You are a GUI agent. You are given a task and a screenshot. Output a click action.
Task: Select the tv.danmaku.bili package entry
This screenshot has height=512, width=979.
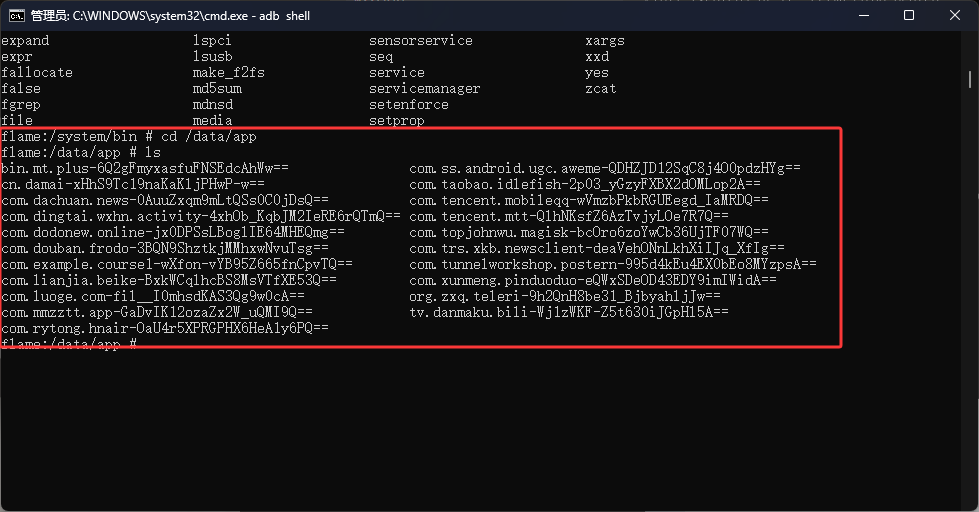tap(569, 312)
